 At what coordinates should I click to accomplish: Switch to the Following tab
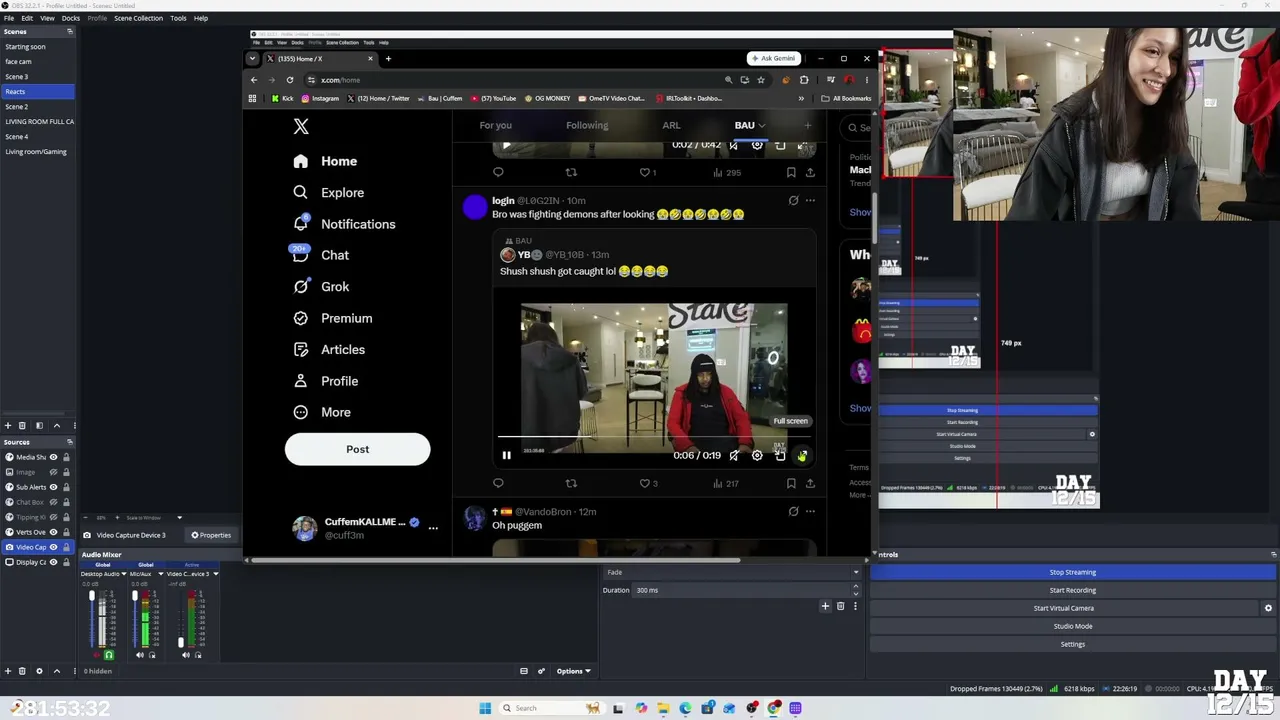(587, 126)
